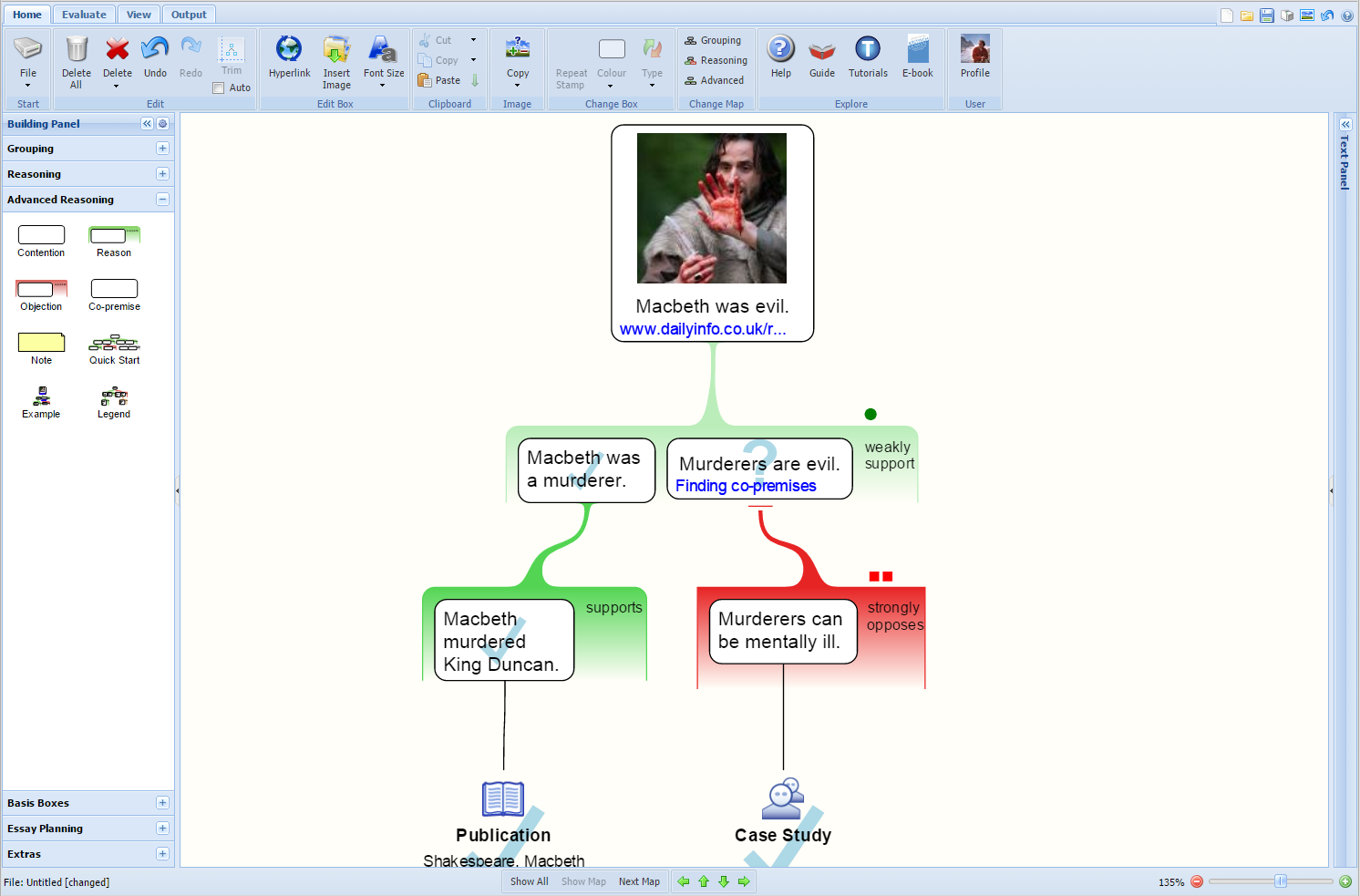Toggle the Auto trim checkbox
Screen dimensions: 1360x896
(x=219, y=88)
